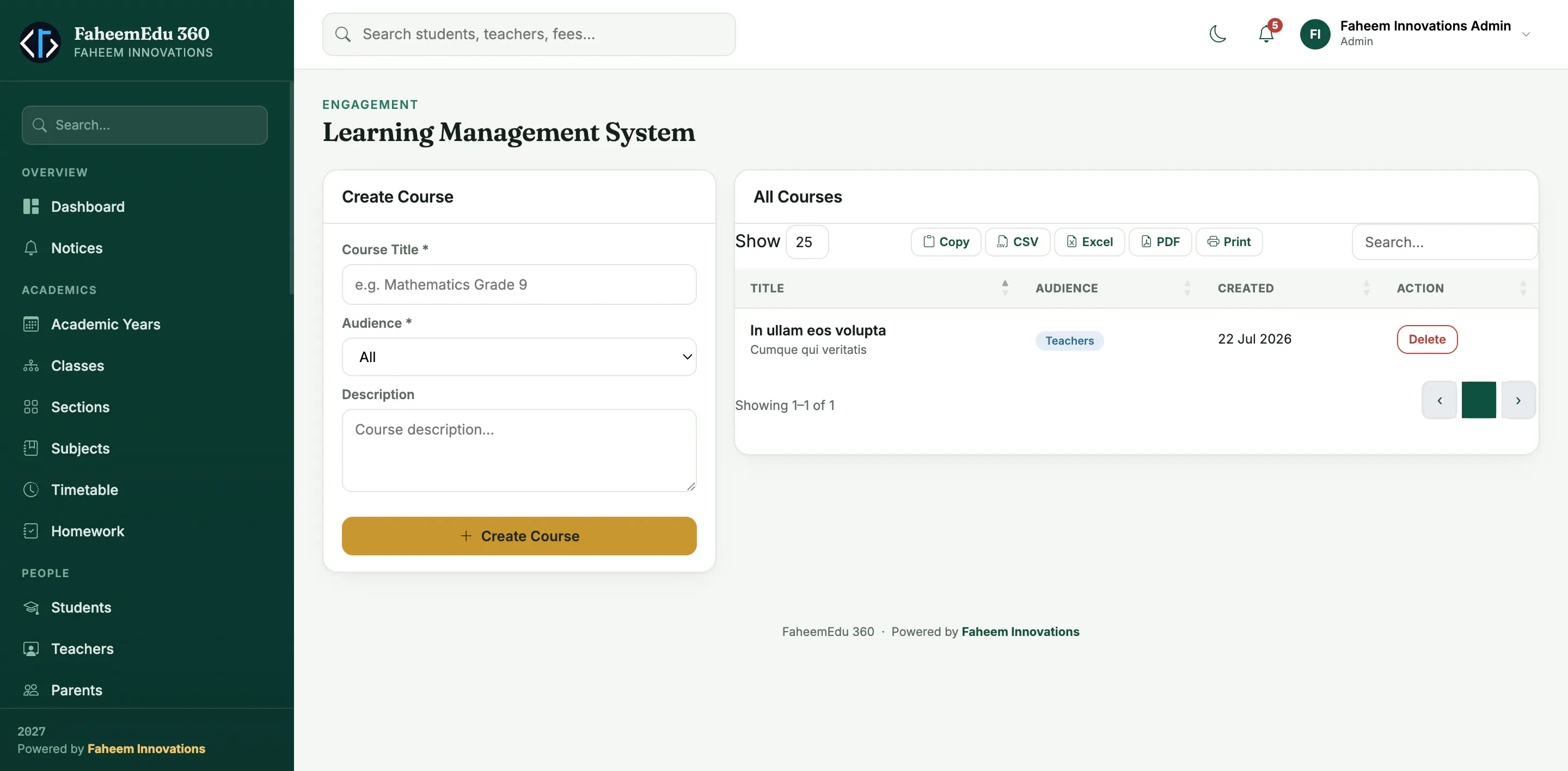
Task: Open the Audience dropdown showing All
Action: point(519,357)
